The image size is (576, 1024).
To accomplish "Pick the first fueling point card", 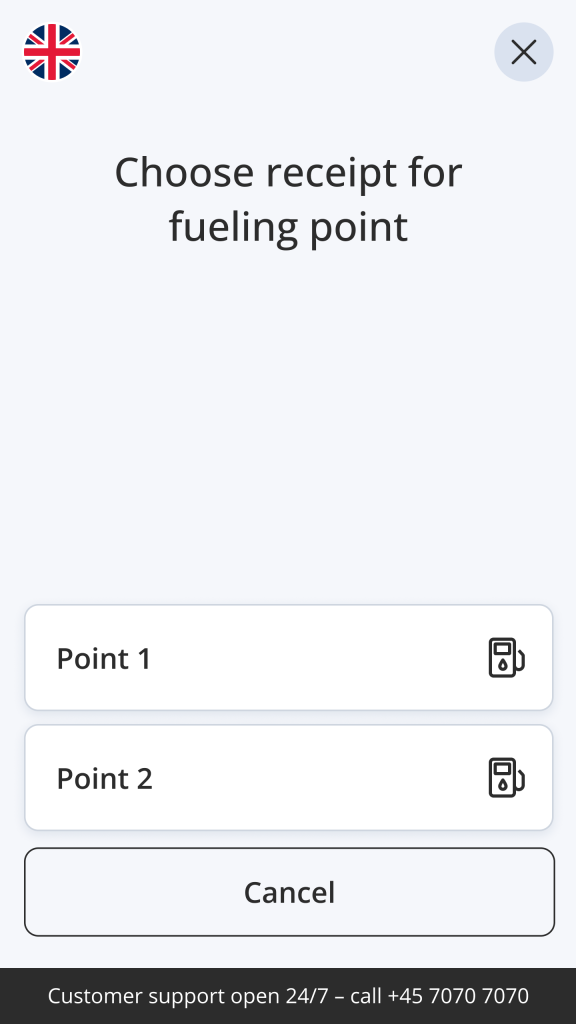I will coord(289,658).
